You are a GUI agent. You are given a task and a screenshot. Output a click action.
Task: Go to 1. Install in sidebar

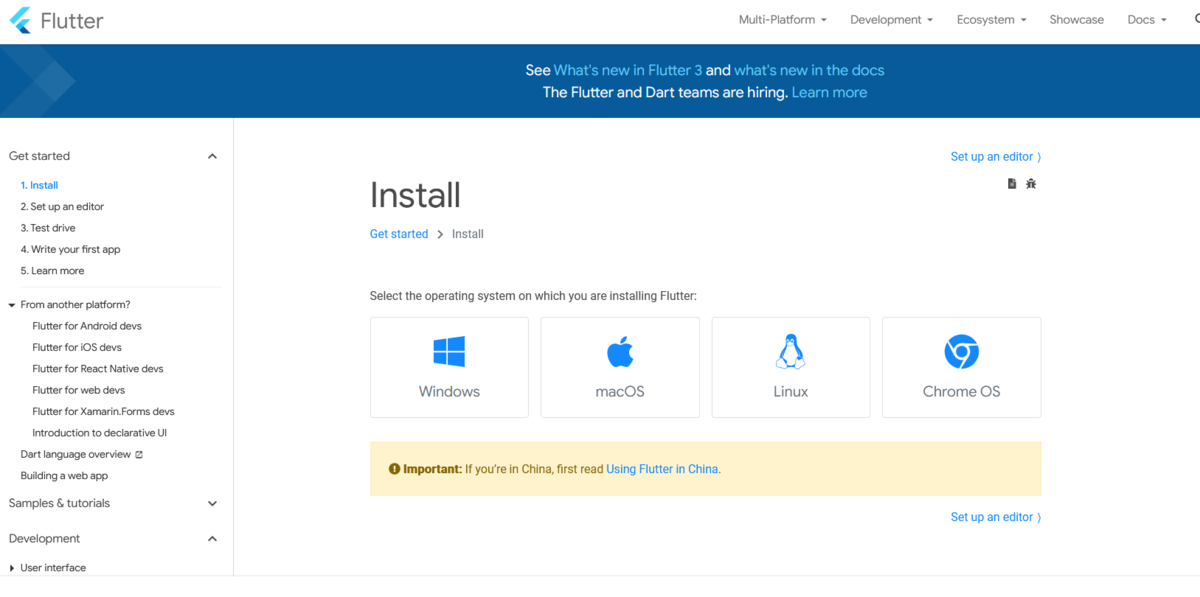[39, 185]
